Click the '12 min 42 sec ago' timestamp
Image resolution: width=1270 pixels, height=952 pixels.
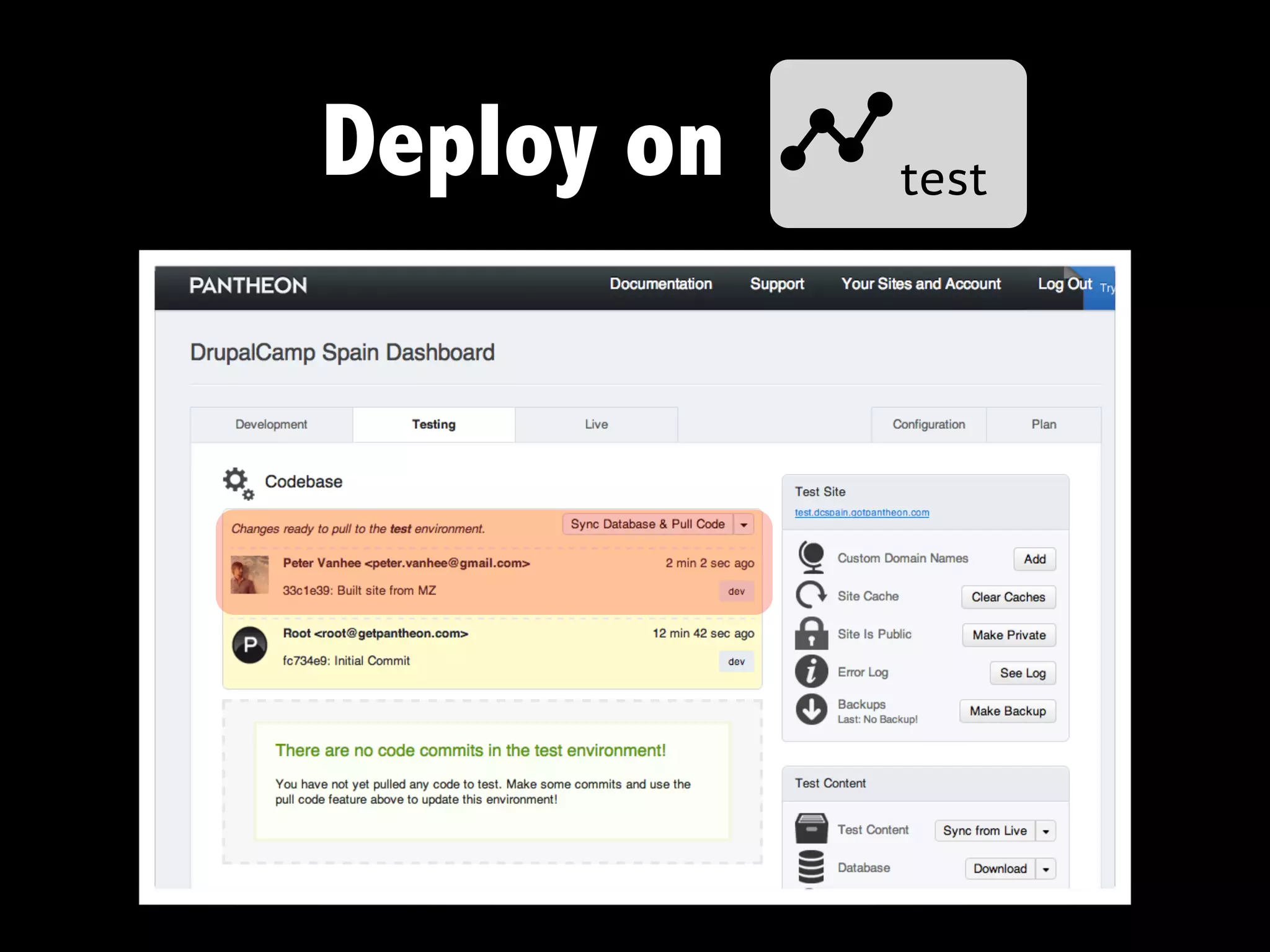coord(703,633)
